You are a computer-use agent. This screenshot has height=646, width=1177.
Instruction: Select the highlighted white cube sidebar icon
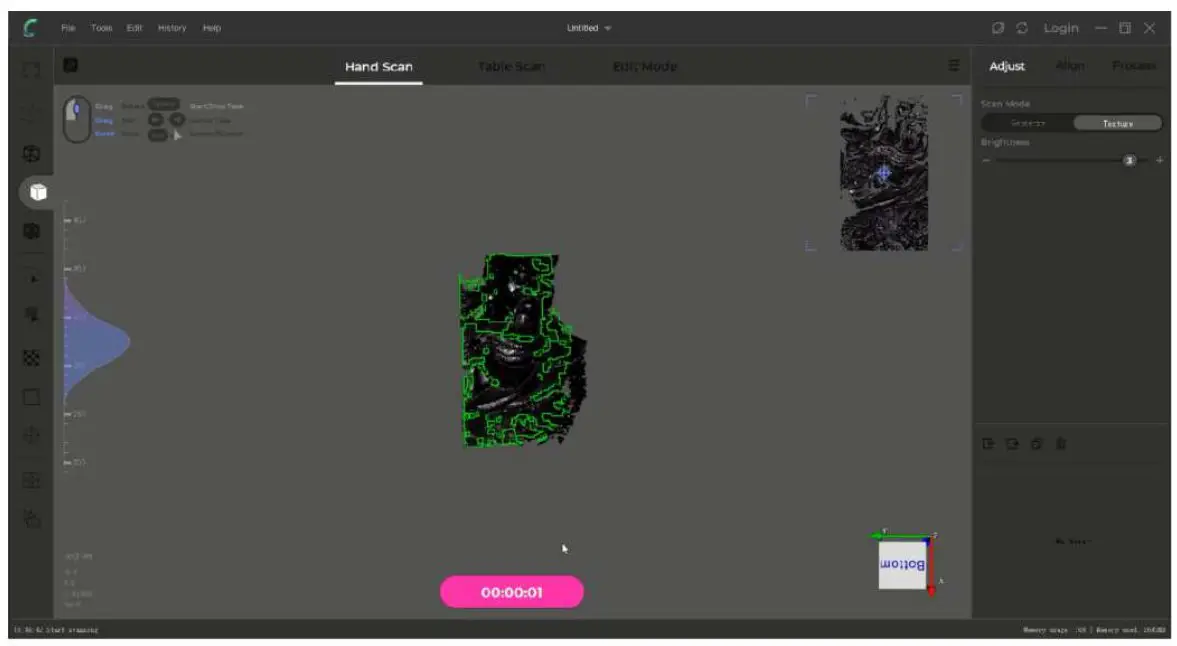[38, 192]
